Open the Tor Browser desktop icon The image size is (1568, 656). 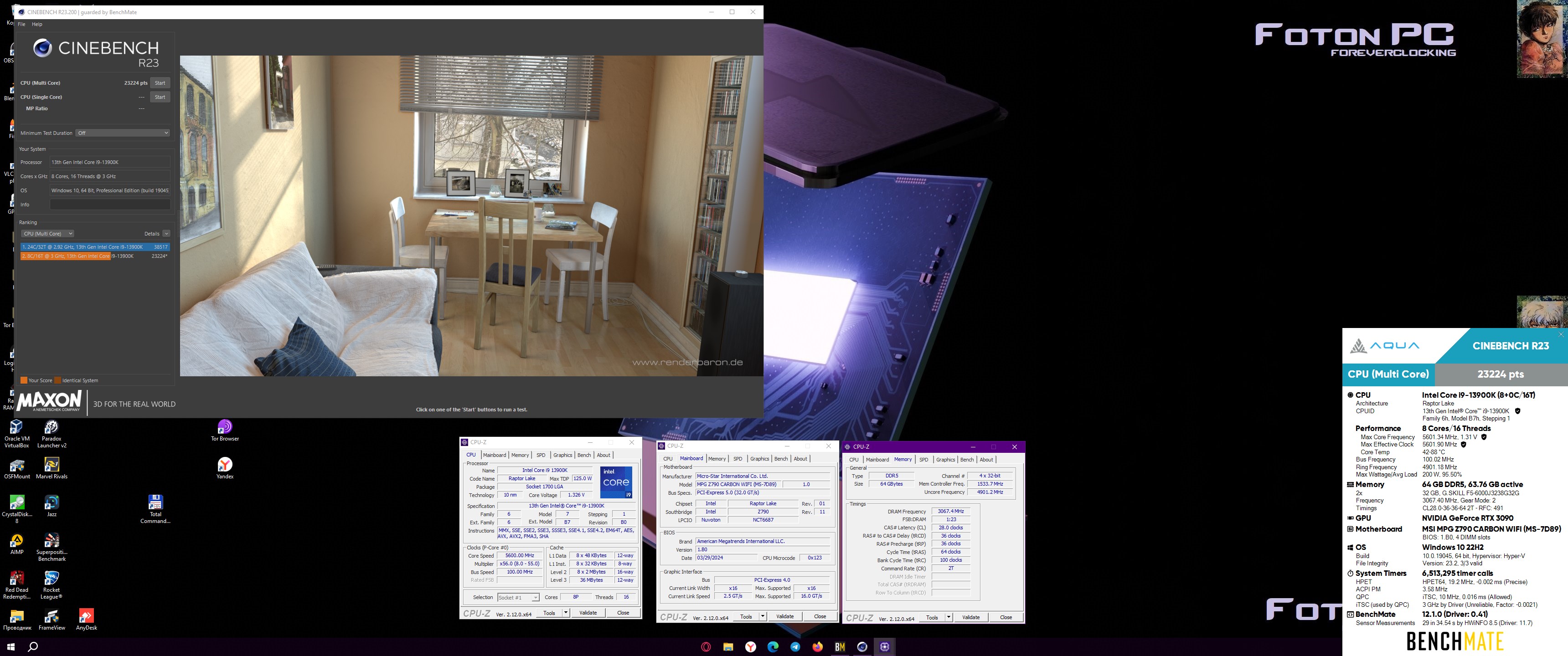pos(225,430)
